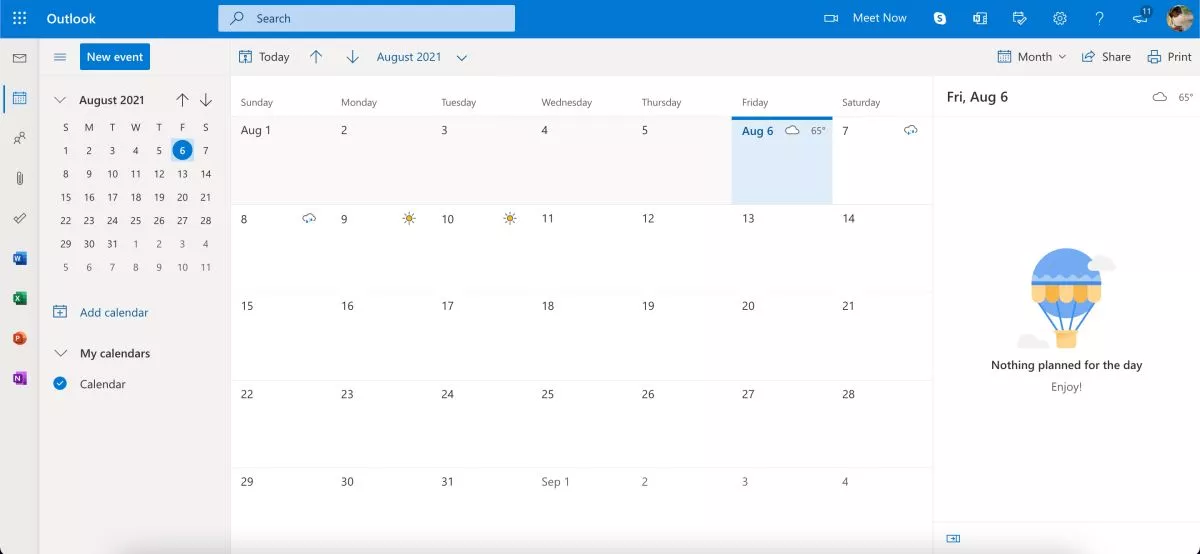Click the Today button
Screen dimensions: 1200x554
(x=264, y=57)
